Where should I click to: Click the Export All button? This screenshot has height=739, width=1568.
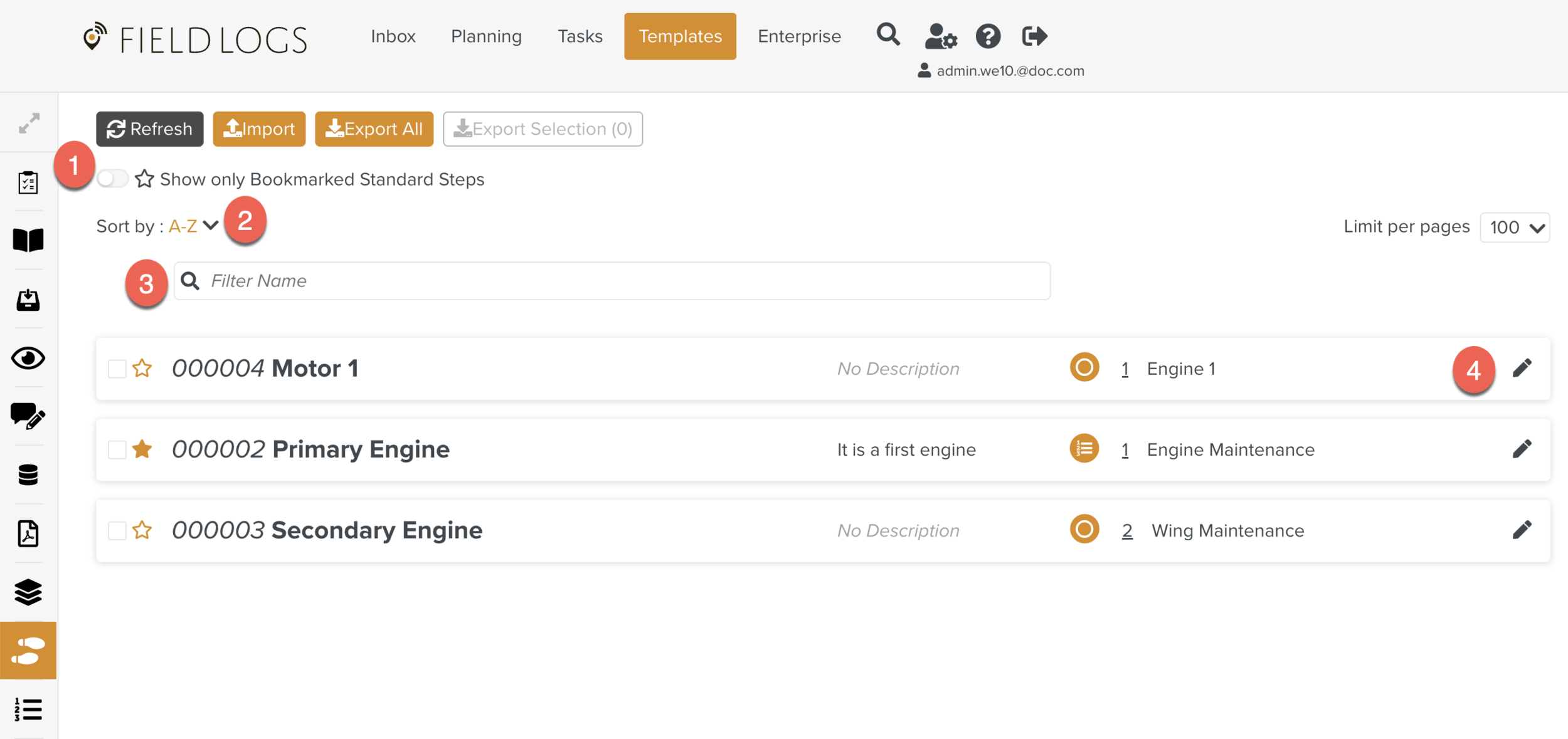pyautogui.click(x=374, y=129)
